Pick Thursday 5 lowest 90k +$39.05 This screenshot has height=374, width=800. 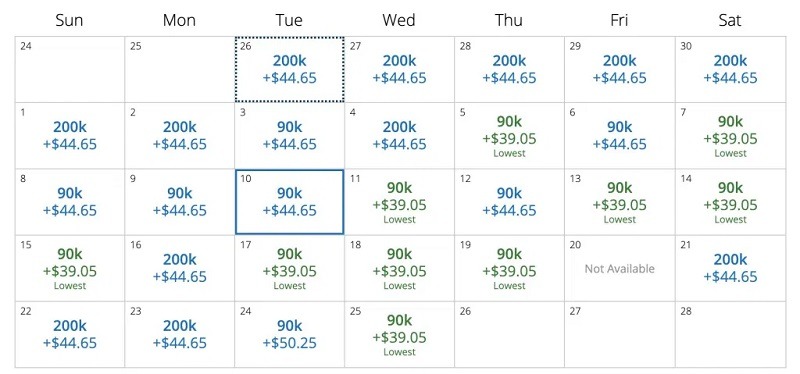[509, 136]
